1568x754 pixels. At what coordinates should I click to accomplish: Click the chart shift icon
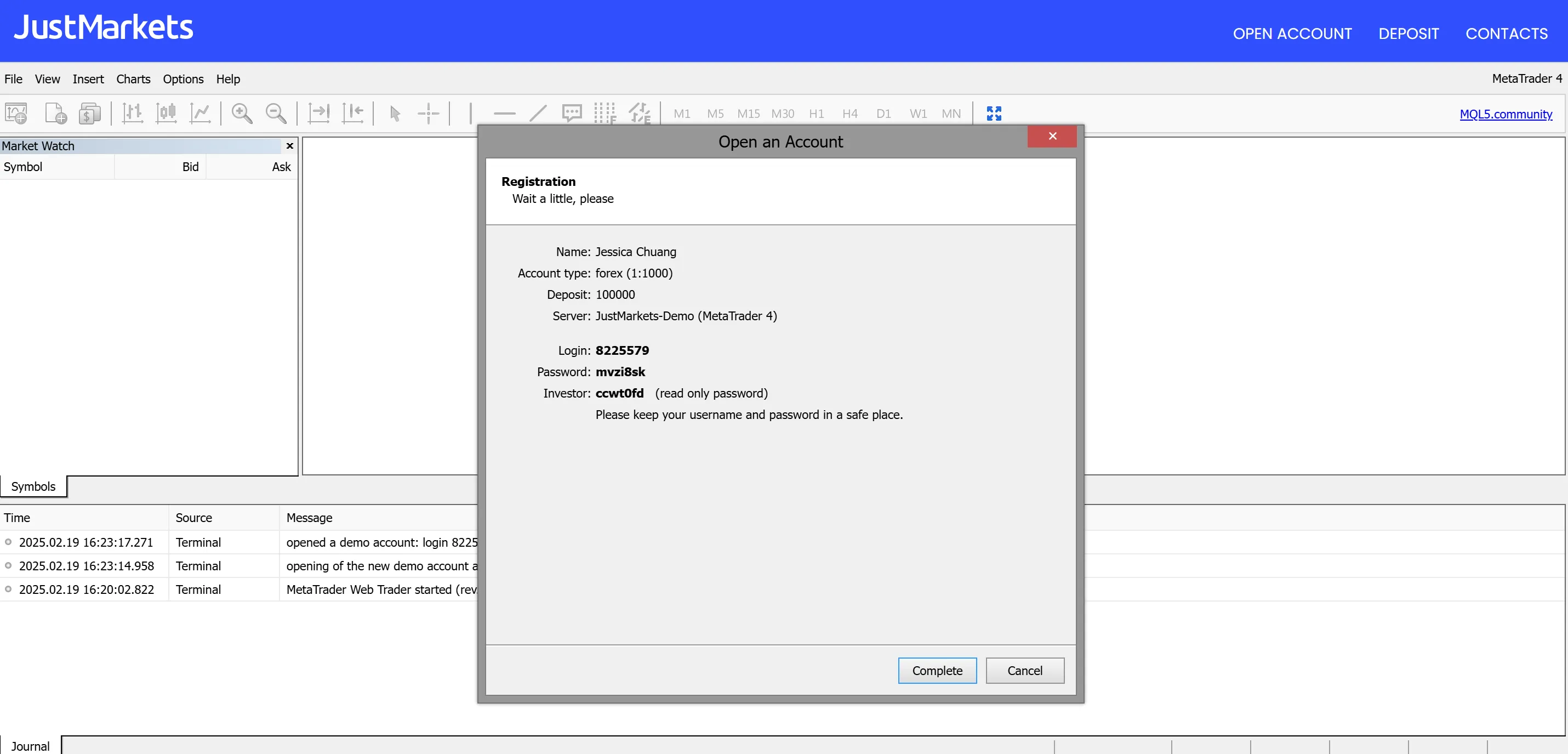352,114
